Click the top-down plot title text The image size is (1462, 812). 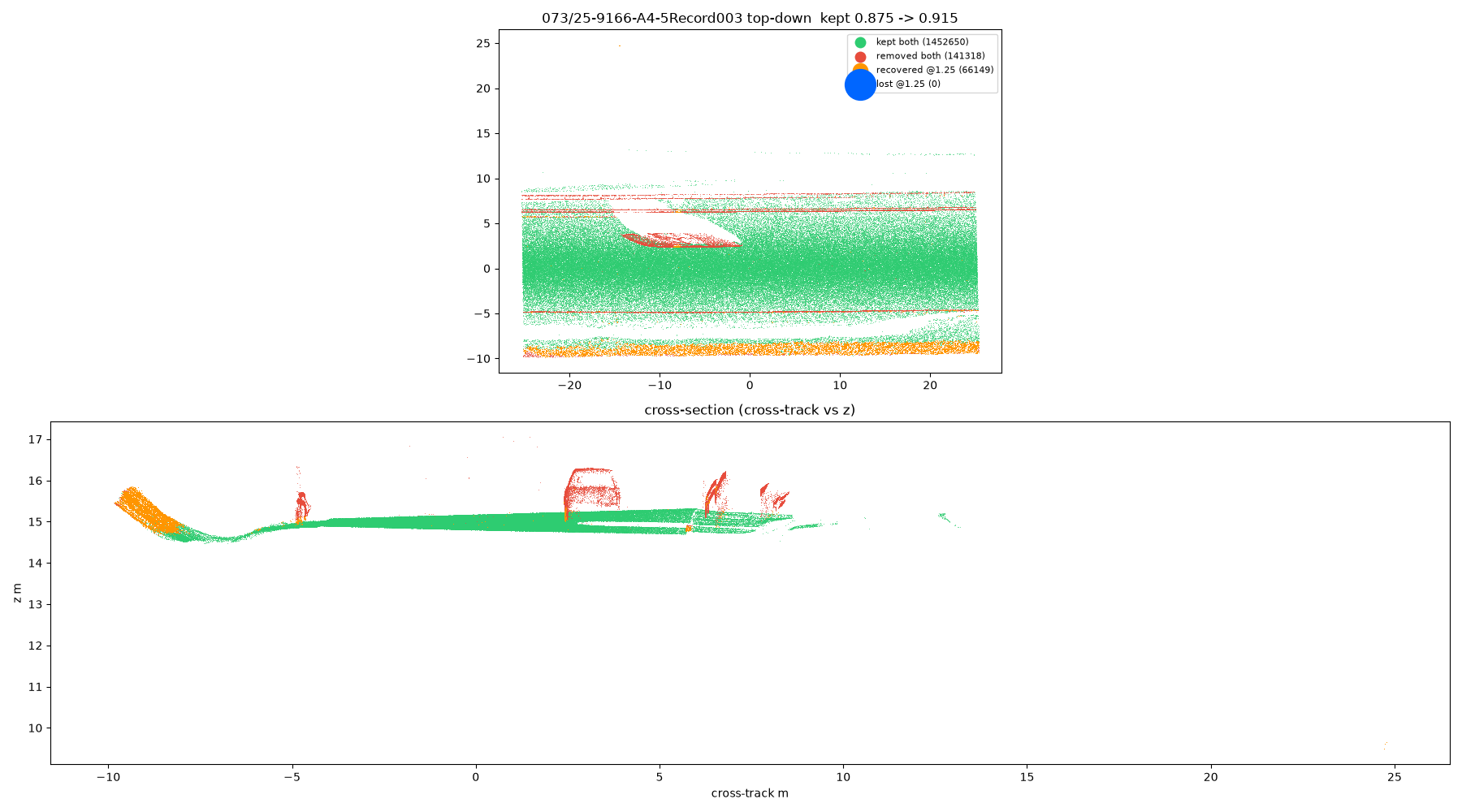tap(750, 18)
